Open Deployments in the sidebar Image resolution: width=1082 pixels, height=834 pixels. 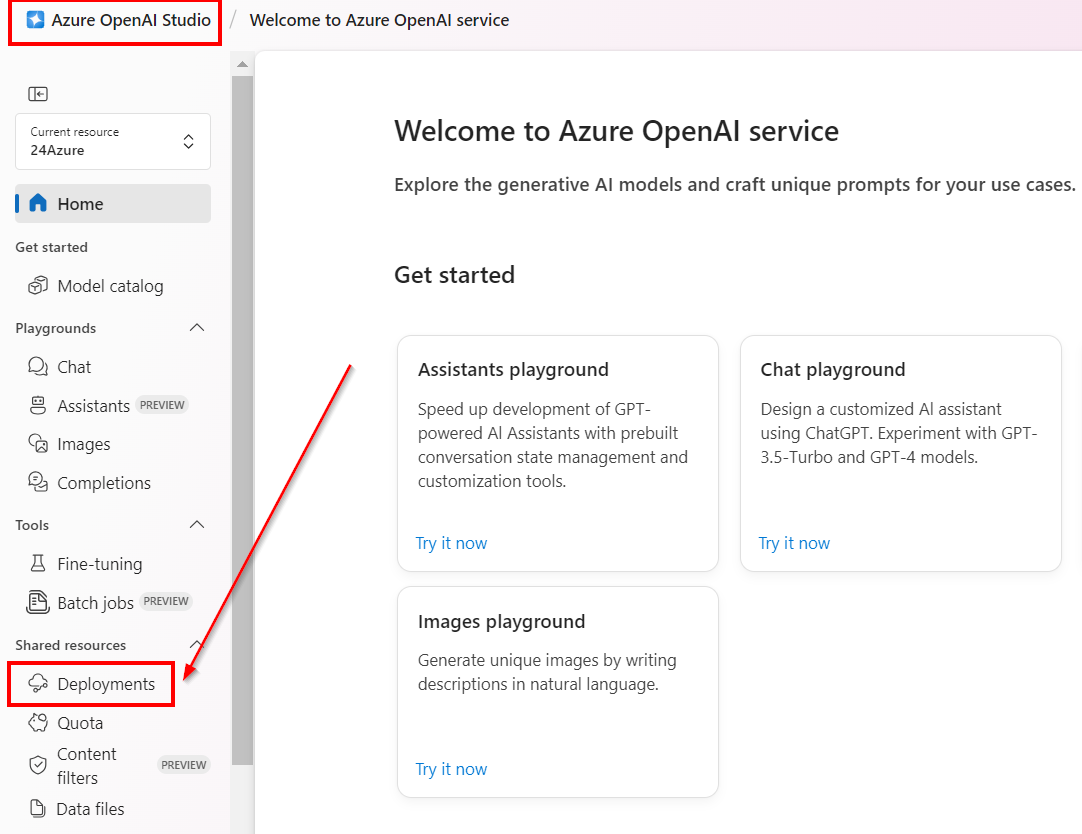[x=105, y=684]
